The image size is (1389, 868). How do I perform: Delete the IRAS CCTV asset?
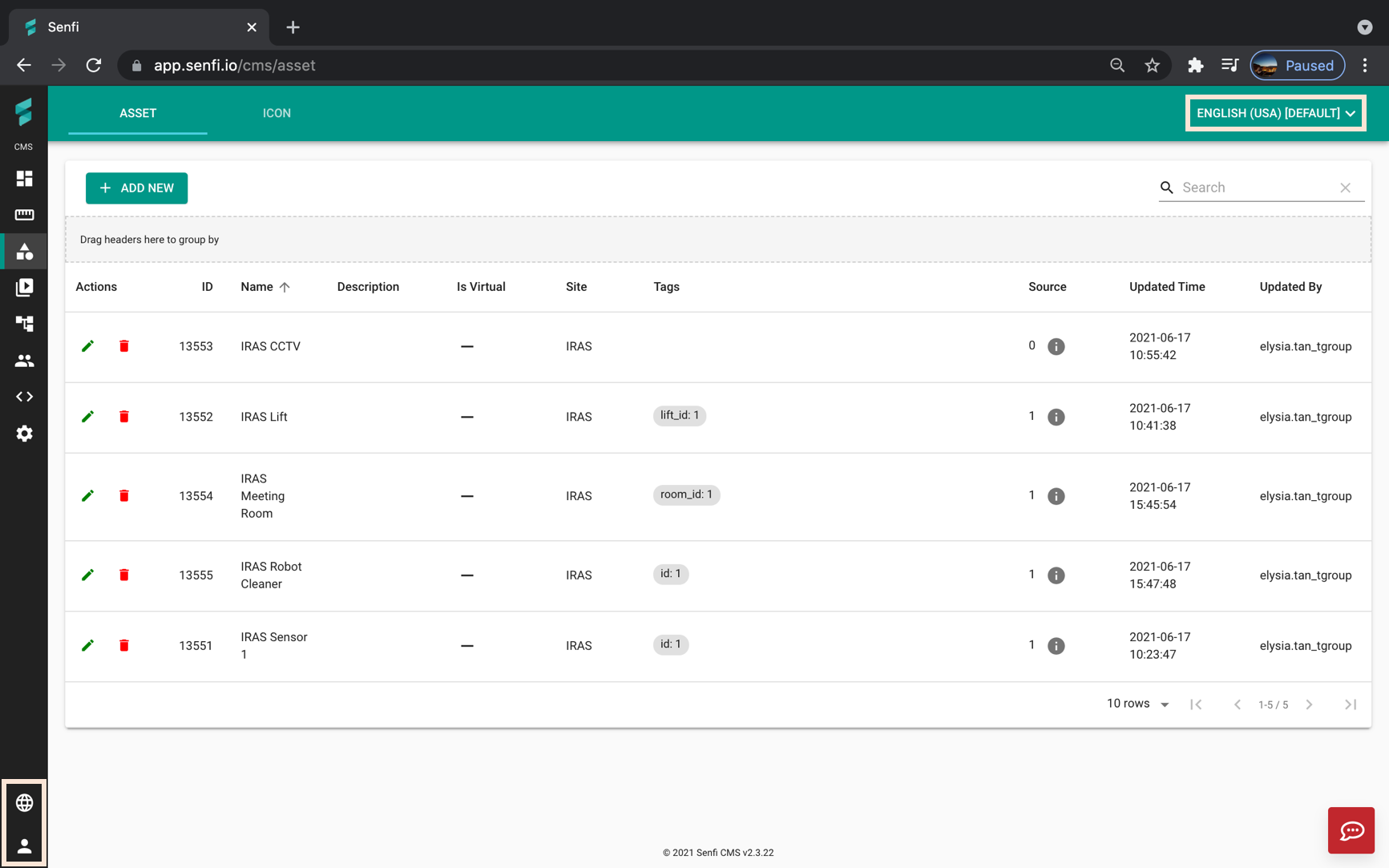pyautogui.click(x=124, y=346)
